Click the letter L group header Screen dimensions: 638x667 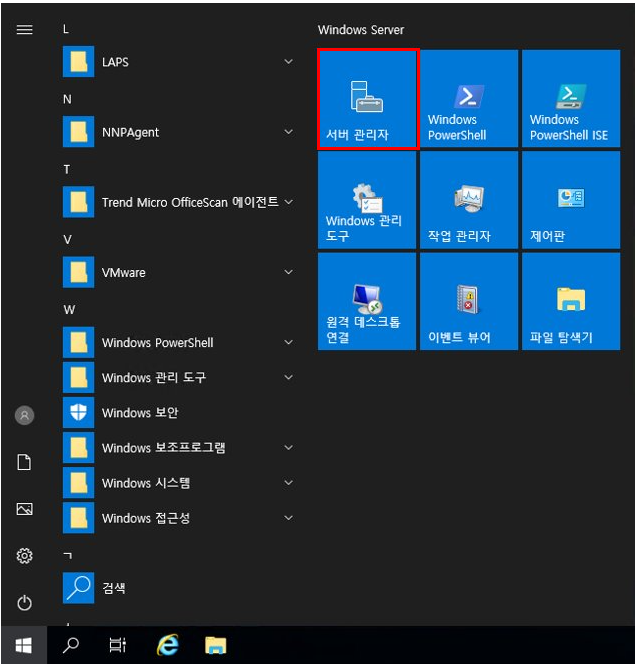tap(66, 29)
